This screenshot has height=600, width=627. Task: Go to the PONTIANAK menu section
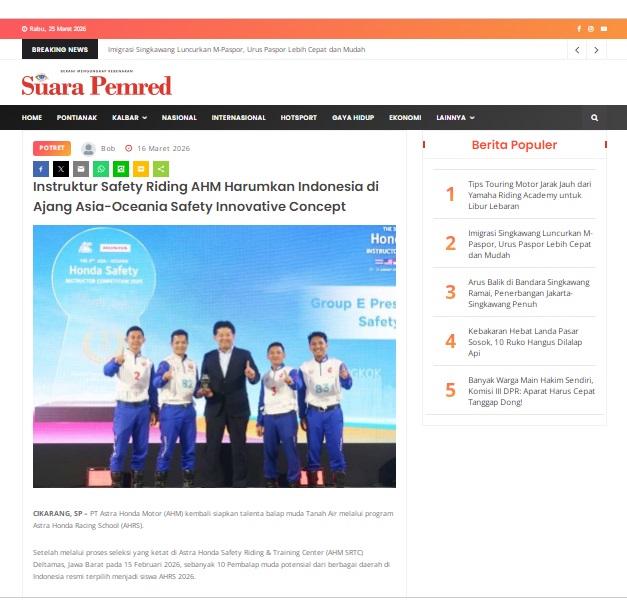77,117
